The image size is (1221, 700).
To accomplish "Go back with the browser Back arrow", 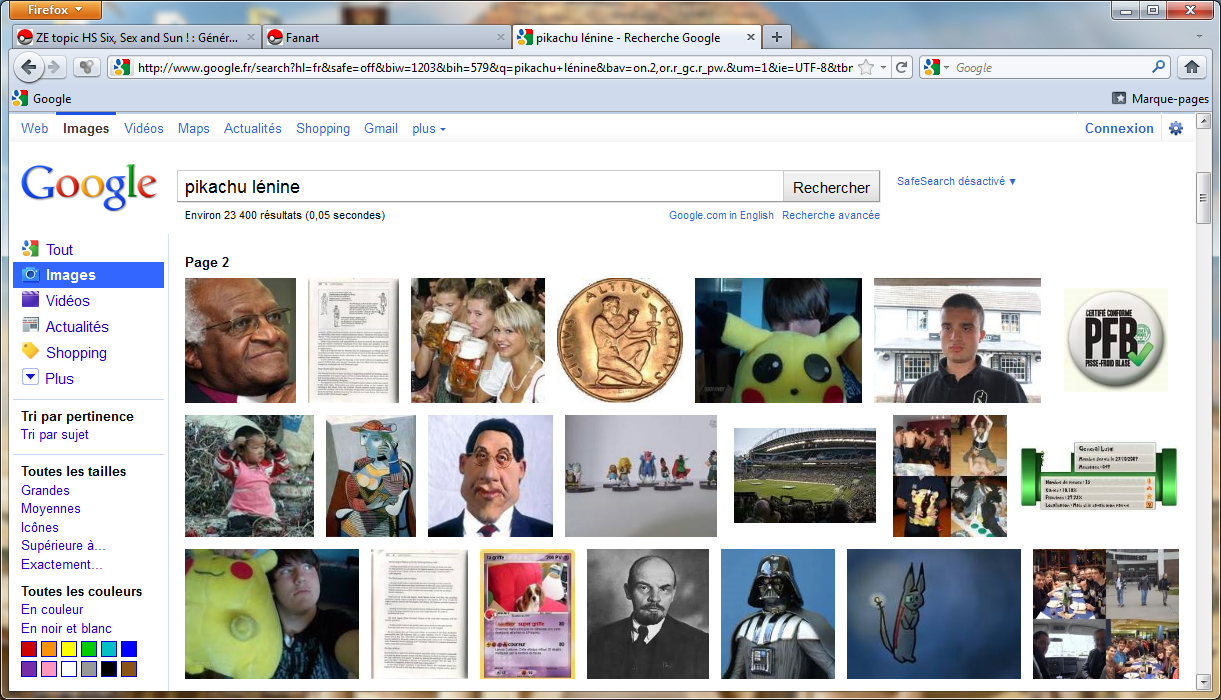I will pos(28,67).
